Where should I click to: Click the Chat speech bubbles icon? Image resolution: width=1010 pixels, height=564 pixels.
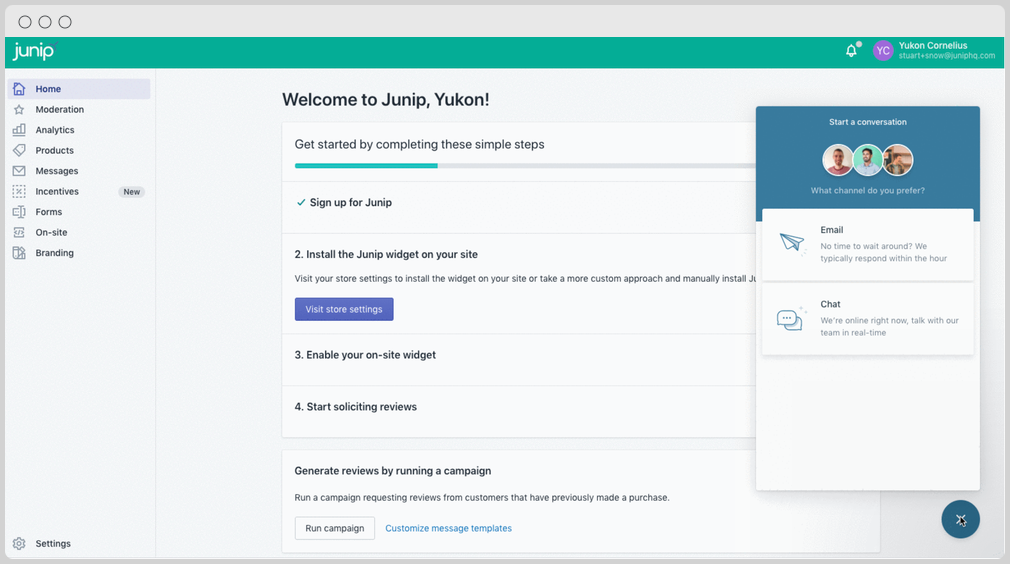790,319
